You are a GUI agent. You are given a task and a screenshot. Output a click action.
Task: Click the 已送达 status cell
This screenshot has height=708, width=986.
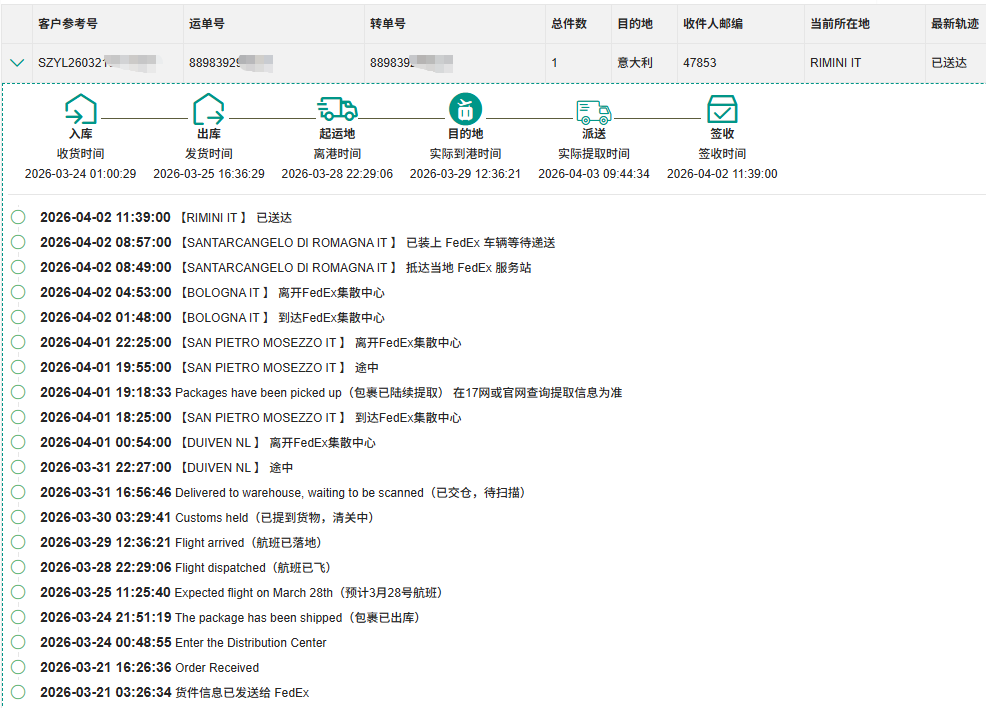tap(949, 62)
